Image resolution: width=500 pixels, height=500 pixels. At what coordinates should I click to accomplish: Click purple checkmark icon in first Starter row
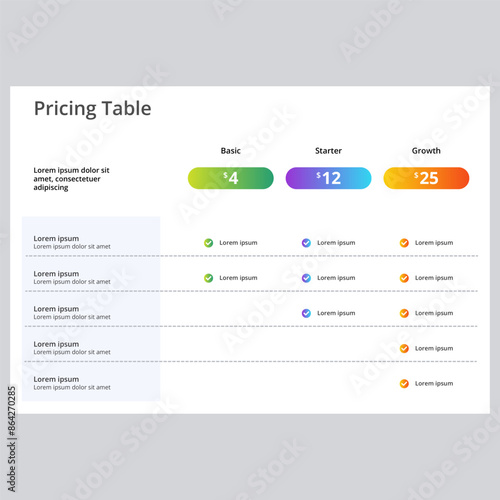coord(306,243)
